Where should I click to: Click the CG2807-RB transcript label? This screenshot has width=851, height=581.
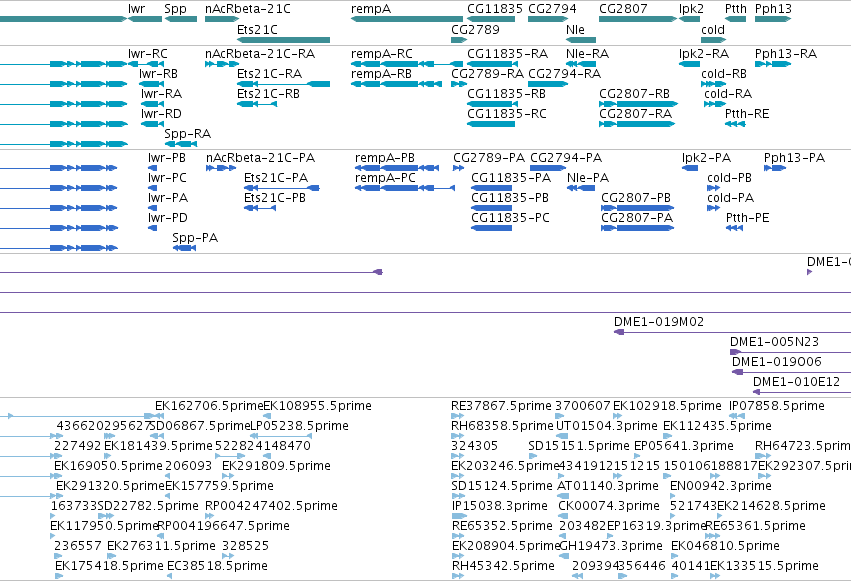(634, 94)
